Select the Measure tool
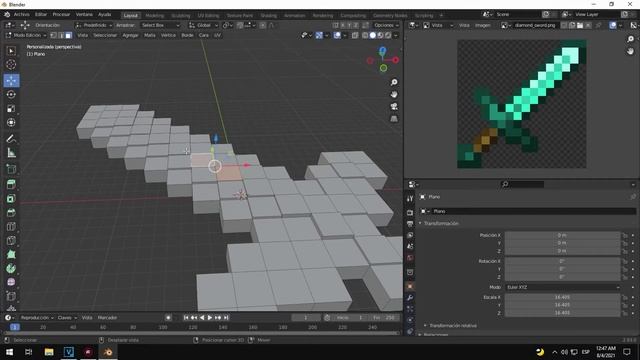 11,153
